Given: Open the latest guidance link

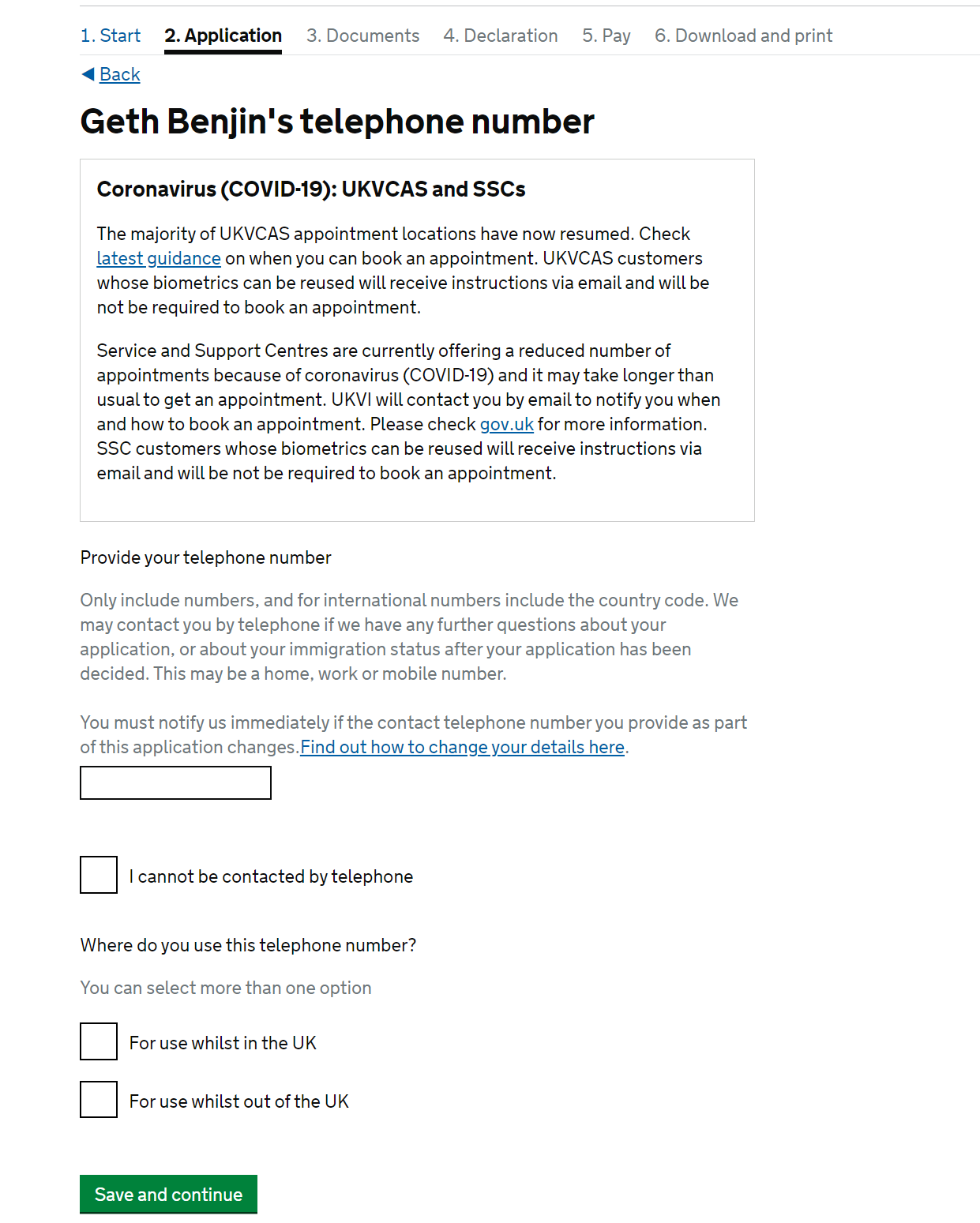Looking at the screenshot, I should (159, 258).
